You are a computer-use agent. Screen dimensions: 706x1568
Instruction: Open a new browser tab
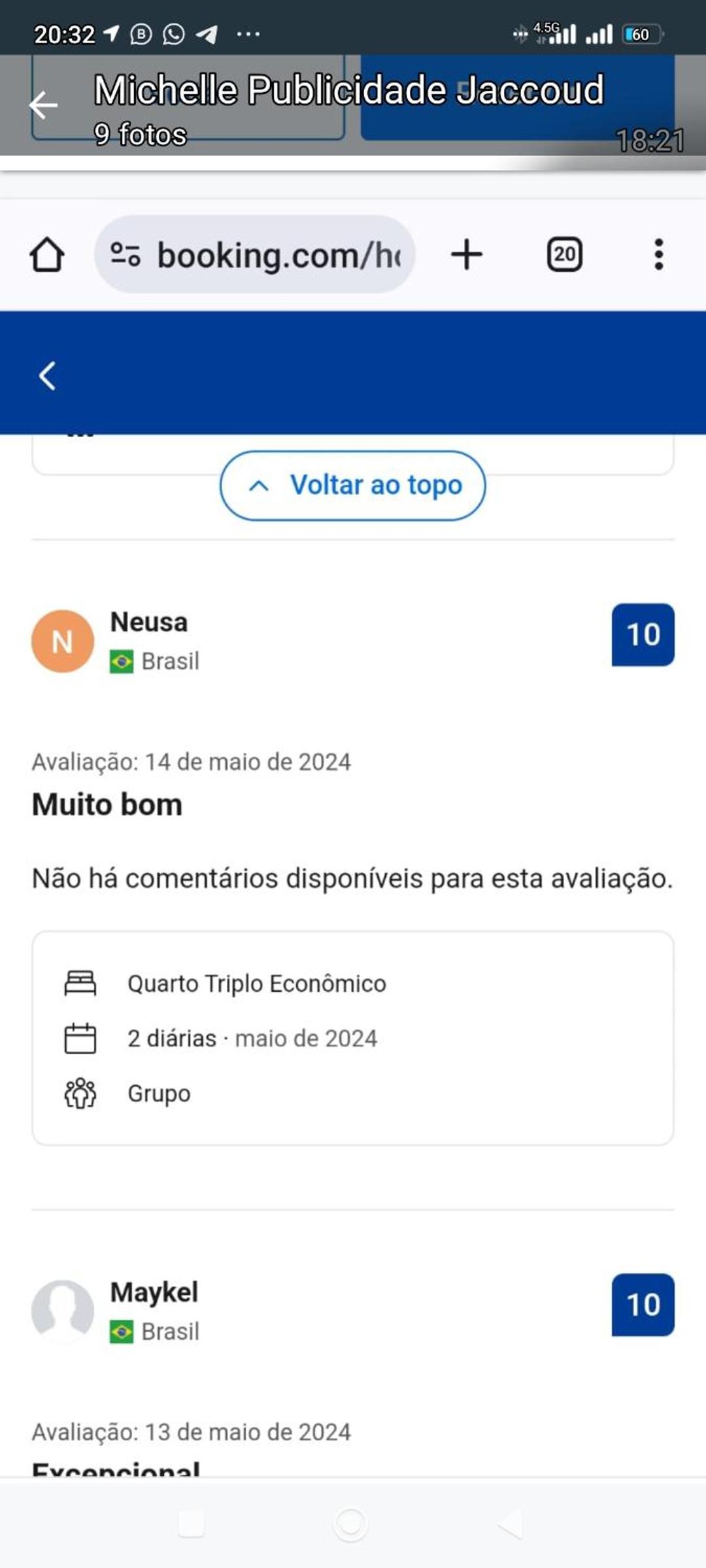(x=467, y=254)
